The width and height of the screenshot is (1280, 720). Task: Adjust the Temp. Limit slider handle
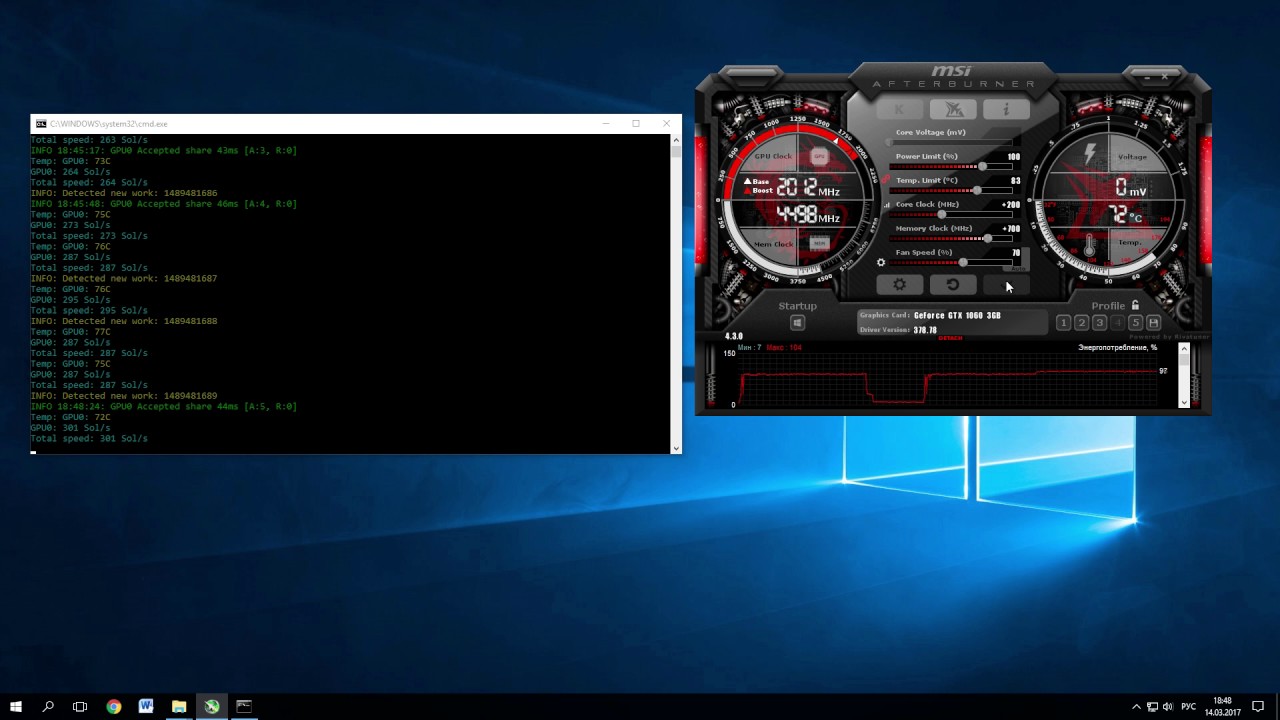(976, 190)
